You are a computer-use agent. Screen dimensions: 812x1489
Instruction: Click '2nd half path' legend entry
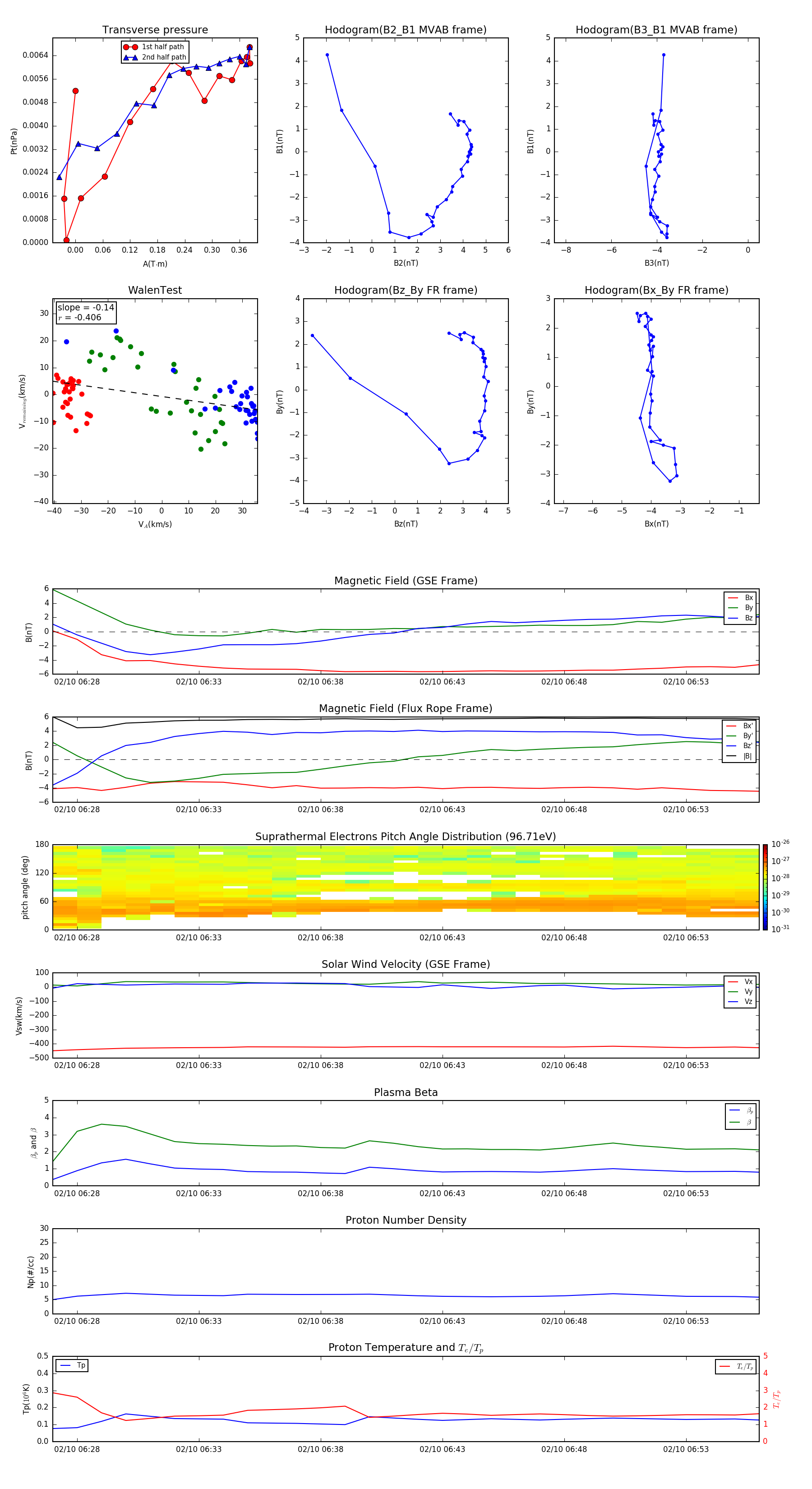pyautogui.click(x=155, y=57)
